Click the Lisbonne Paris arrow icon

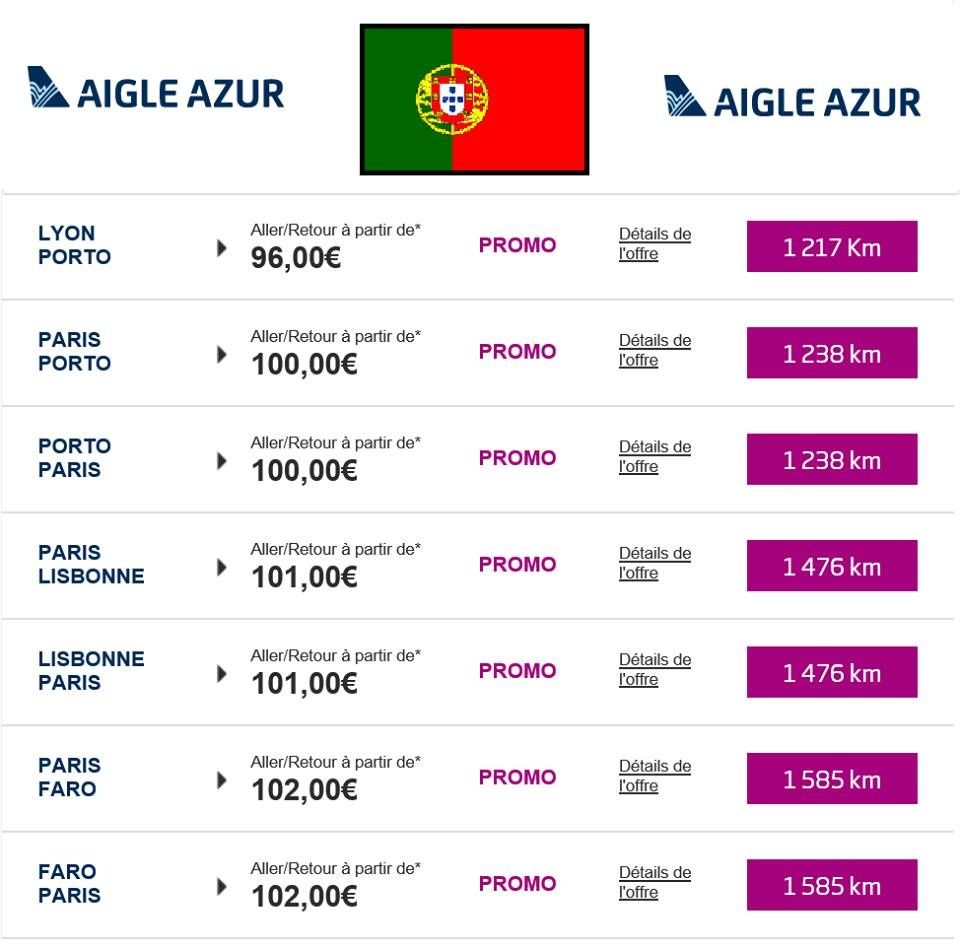click(x=222, y=674)
